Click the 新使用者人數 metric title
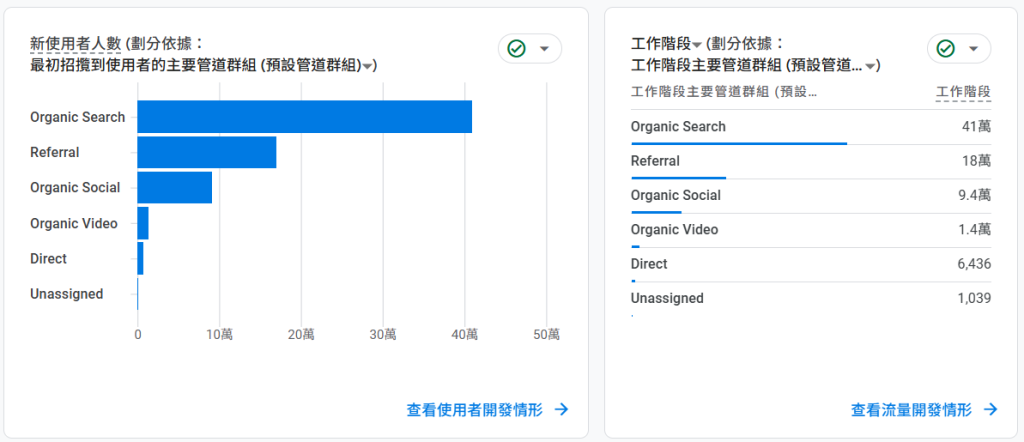1024x442 pixels. [x=73, y=44]
